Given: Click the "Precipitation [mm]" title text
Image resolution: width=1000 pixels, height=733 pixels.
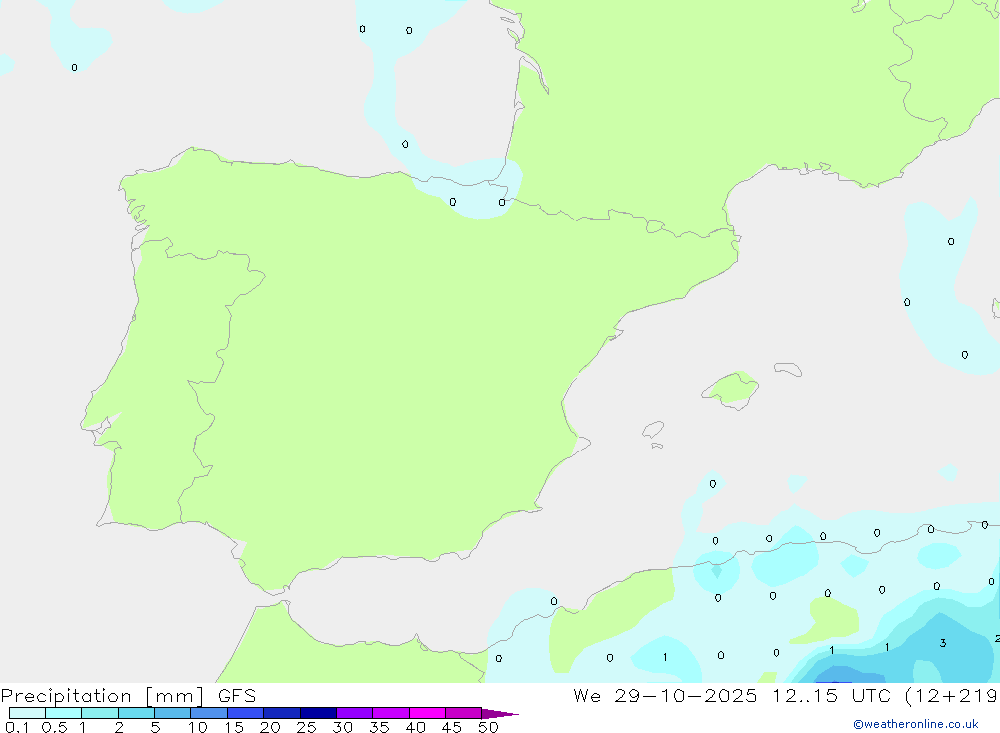Looking at the screenshot, I should pos(102,696).
